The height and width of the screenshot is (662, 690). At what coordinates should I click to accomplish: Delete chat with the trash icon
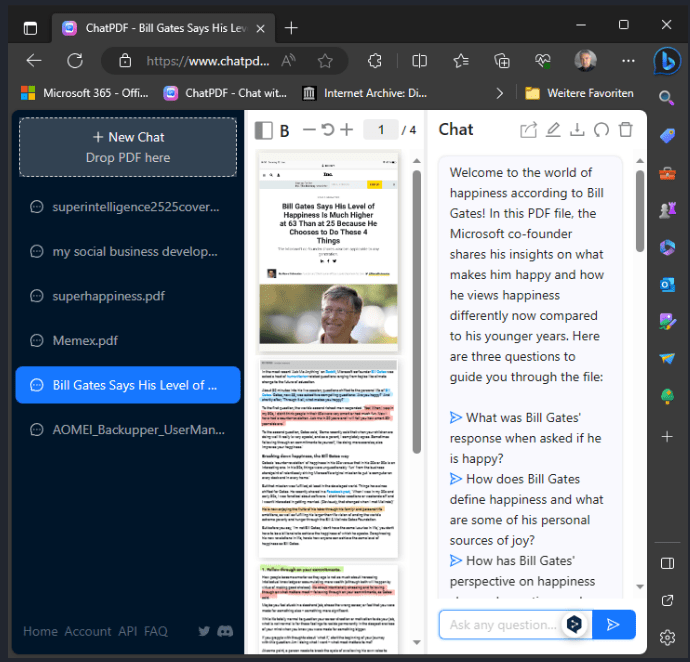626,129
